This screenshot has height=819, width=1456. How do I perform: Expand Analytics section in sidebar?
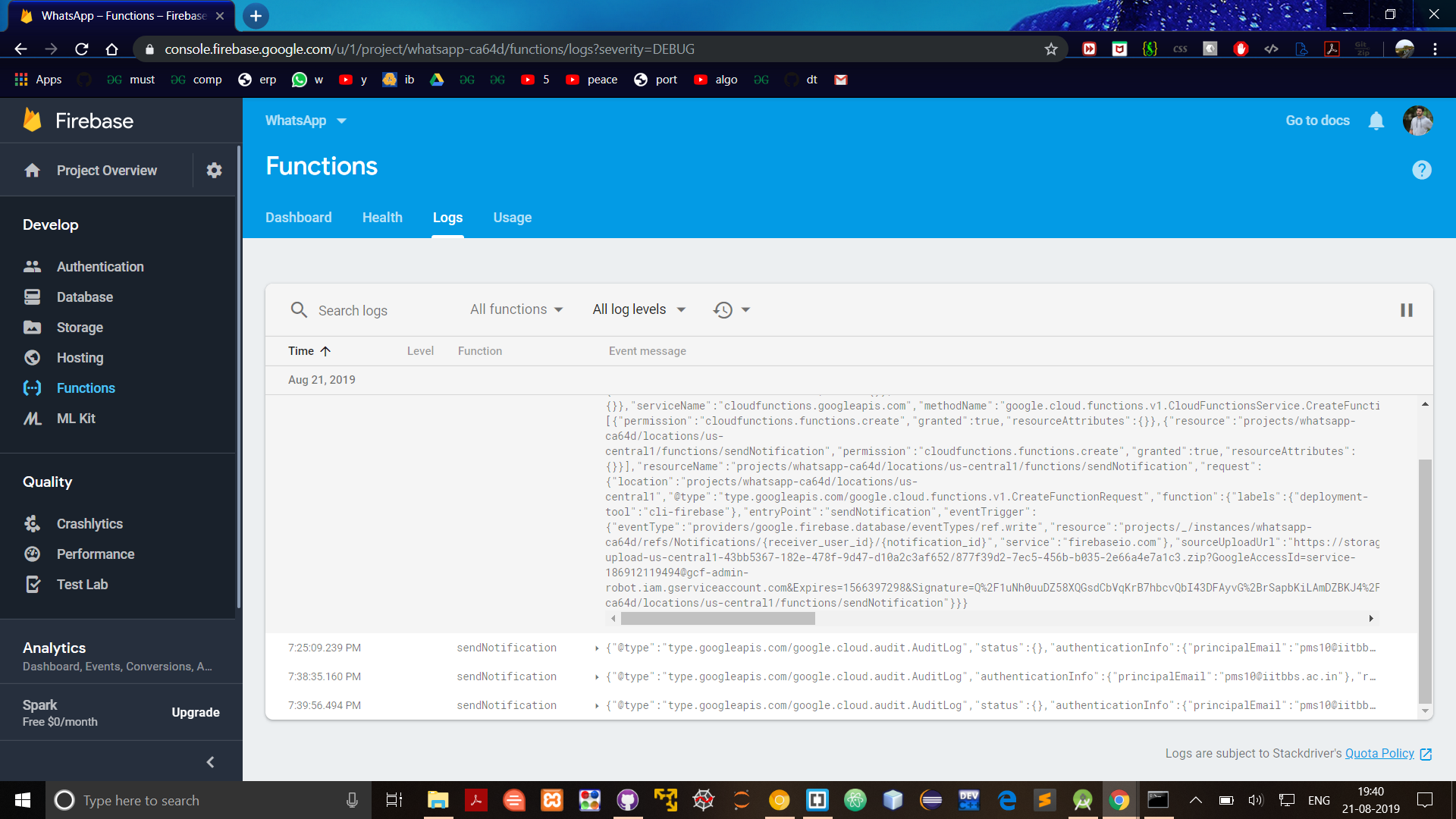[118, 656]
